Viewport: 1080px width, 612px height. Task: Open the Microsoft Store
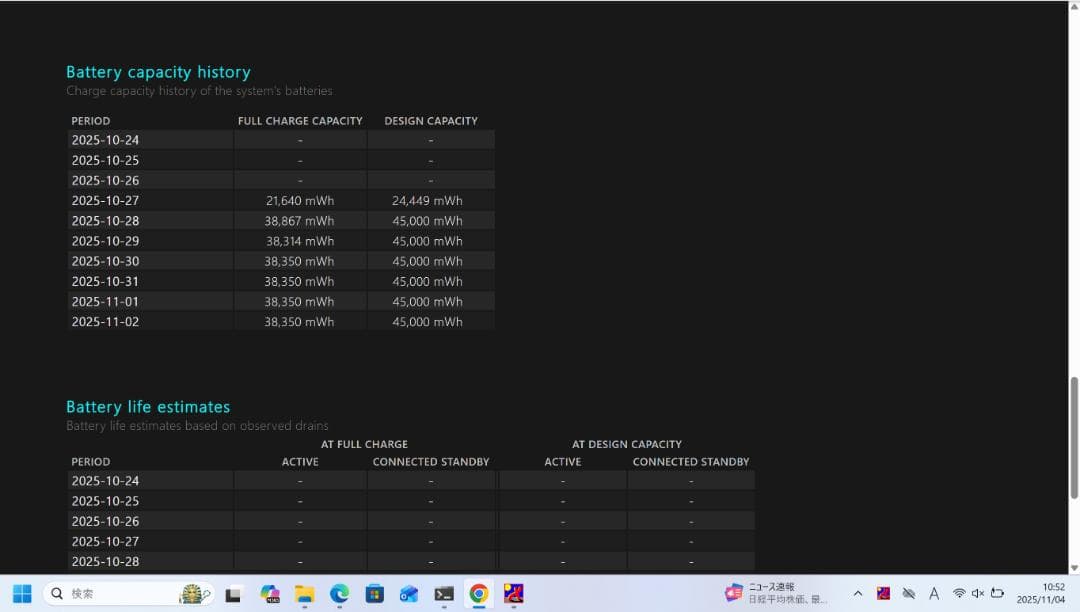[374, 594]
